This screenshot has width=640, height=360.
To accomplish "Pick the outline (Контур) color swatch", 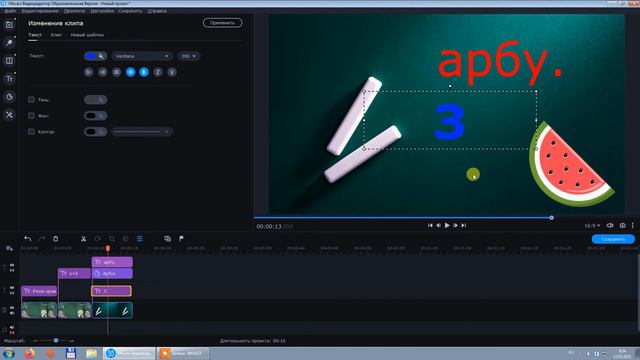I will pos(91,132).
